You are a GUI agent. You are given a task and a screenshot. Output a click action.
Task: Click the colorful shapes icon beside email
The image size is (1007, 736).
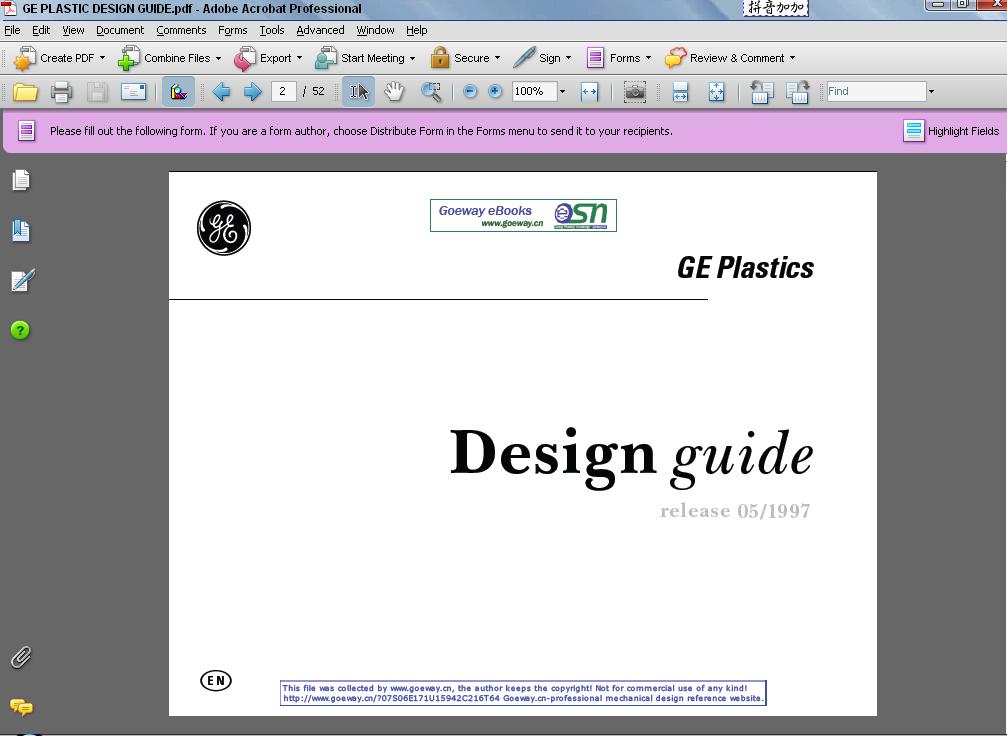[x=179, y=92]
